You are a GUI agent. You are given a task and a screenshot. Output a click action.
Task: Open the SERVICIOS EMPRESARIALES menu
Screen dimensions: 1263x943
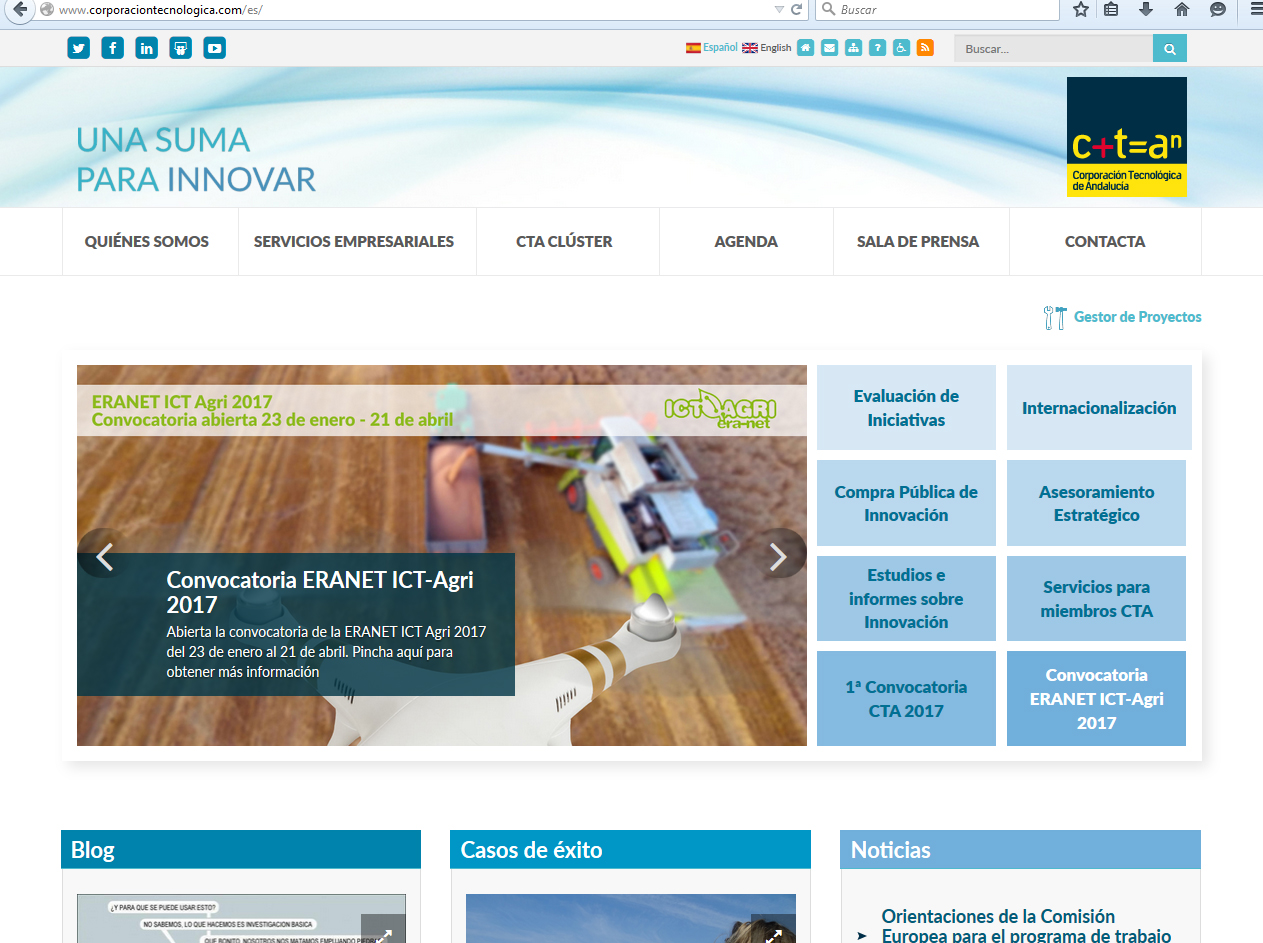(x=354, y=241)
